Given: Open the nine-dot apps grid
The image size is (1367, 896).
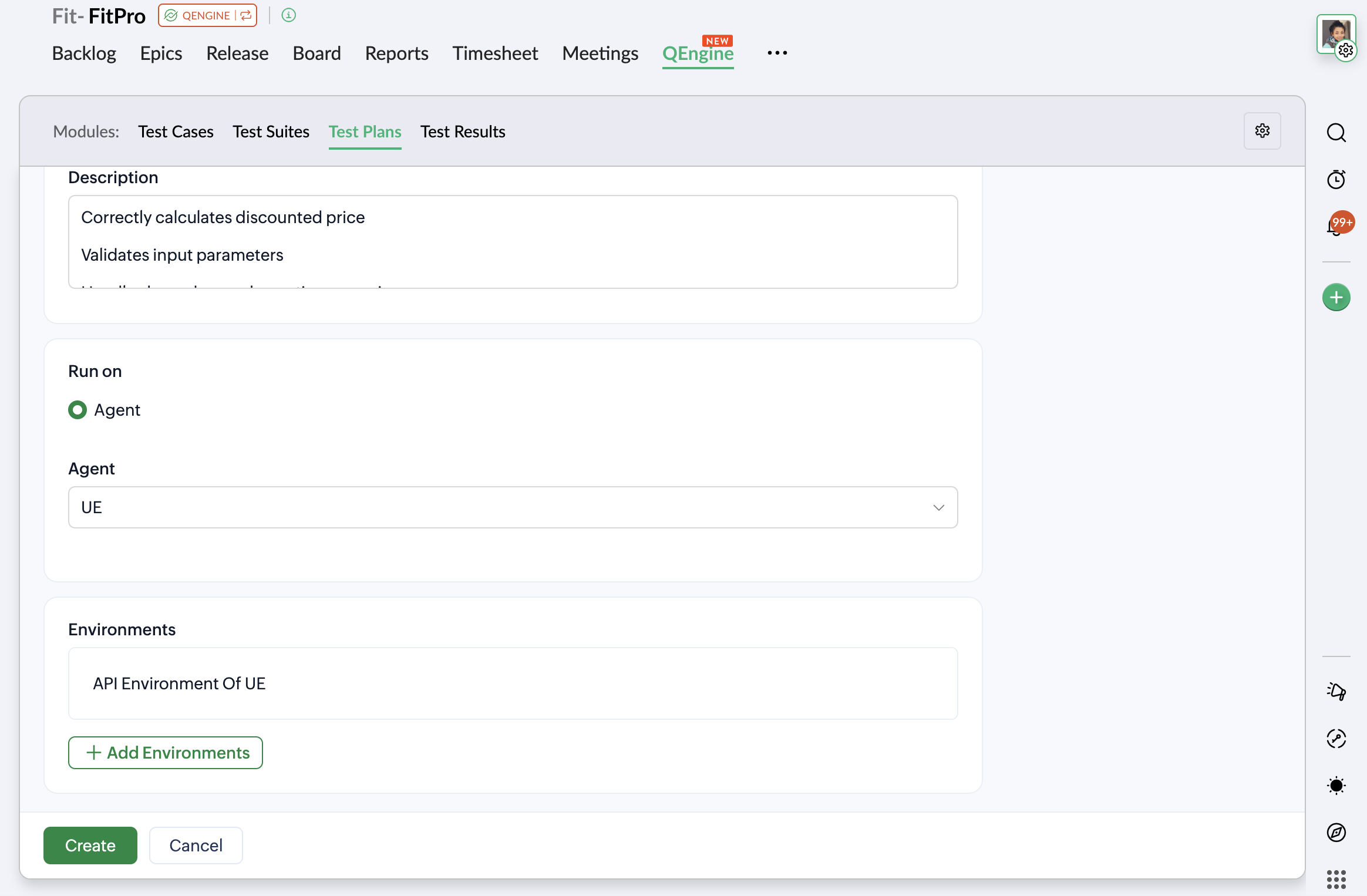Looking at the screenshot, I should point(1336,879).
